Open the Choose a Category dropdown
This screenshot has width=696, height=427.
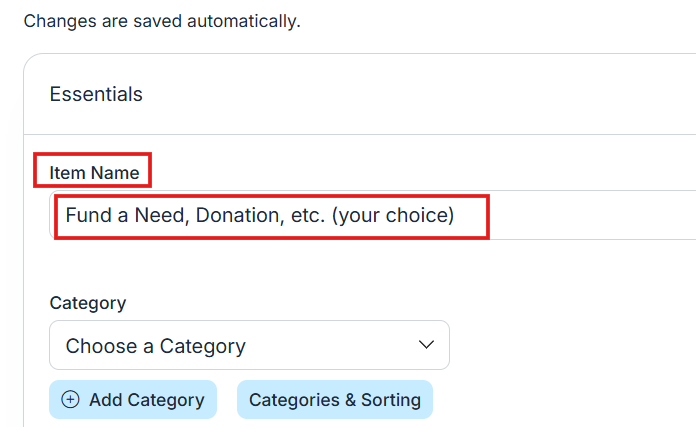249,346
